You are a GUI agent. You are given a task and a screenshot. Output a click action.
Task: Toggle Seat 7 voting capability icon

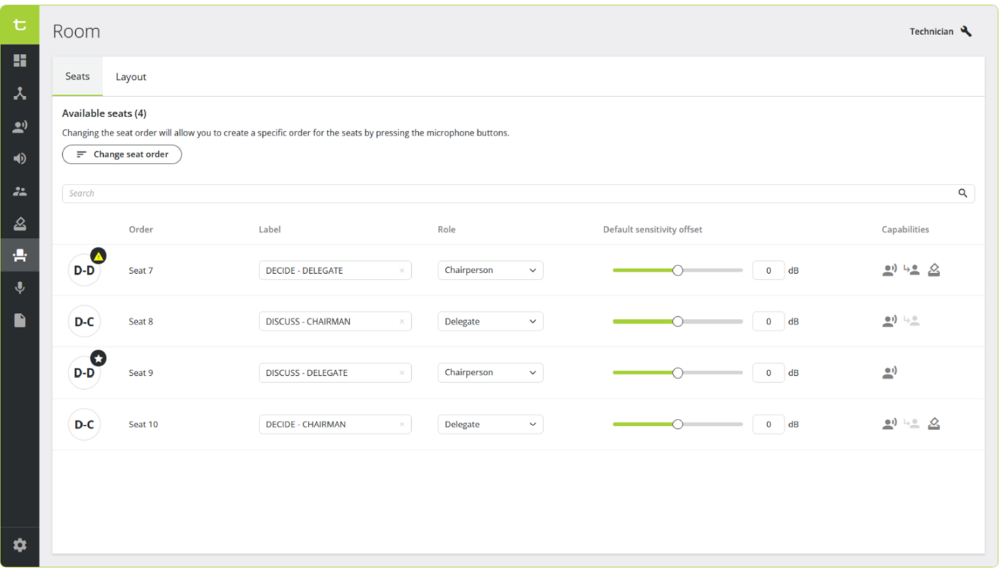click(933, 270)
